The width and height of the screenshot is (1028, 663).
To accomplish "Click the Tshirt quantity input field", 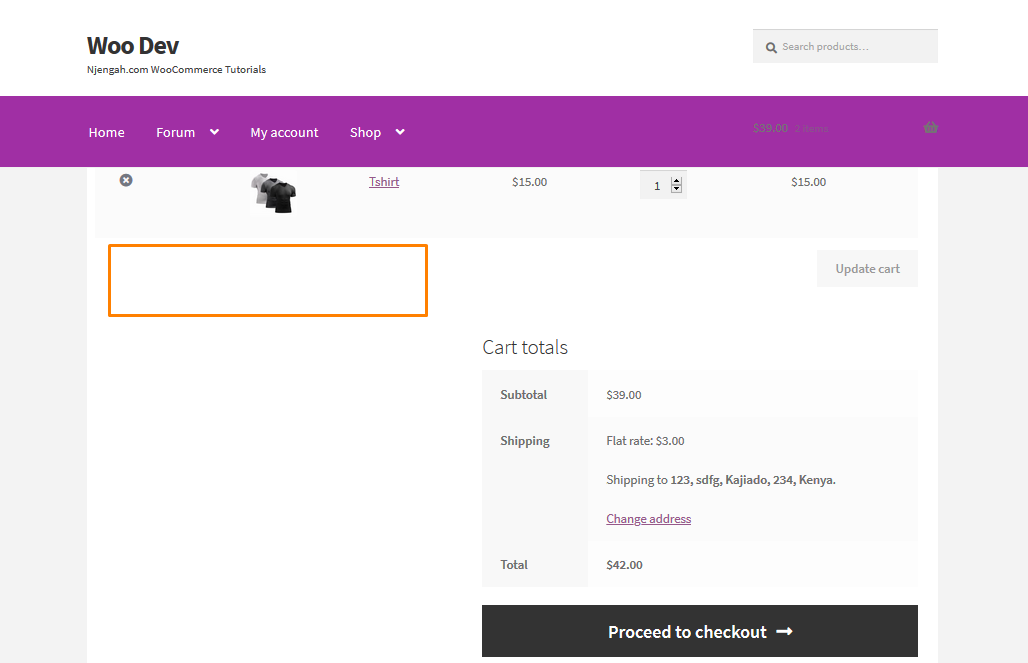I will [663, 185].
